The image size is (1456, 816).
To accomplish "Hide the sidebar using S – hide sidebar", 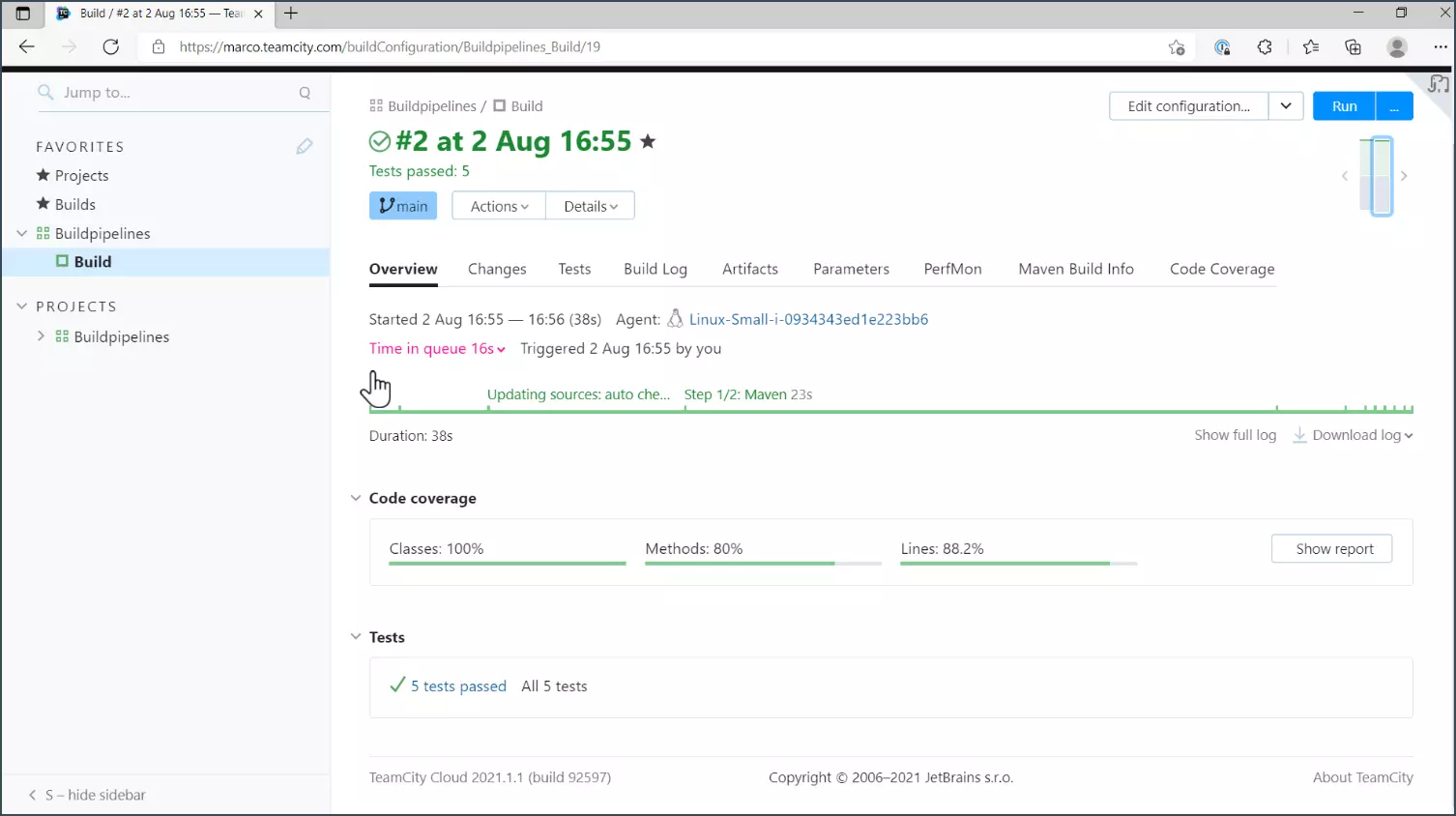I will tap(95, 795).
